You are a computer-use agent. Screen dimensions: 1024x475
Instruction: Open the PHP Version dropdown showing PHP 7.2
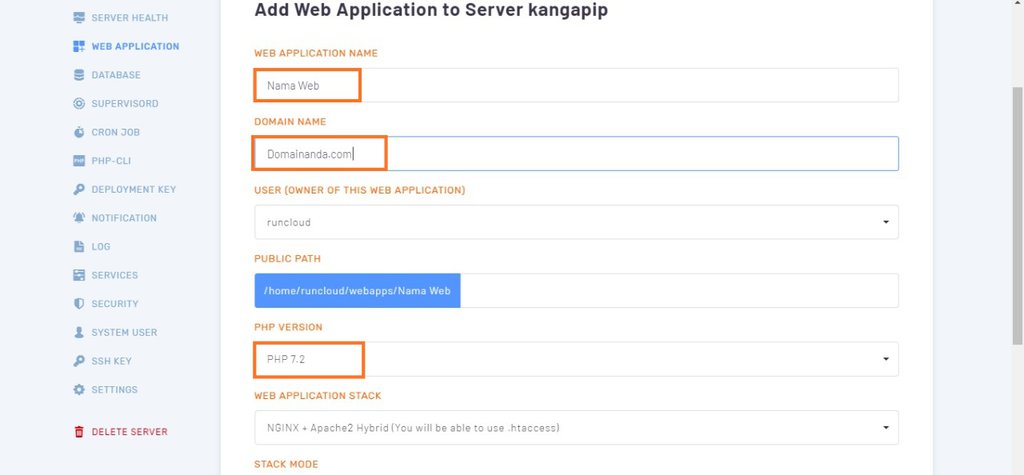point(576,359)
